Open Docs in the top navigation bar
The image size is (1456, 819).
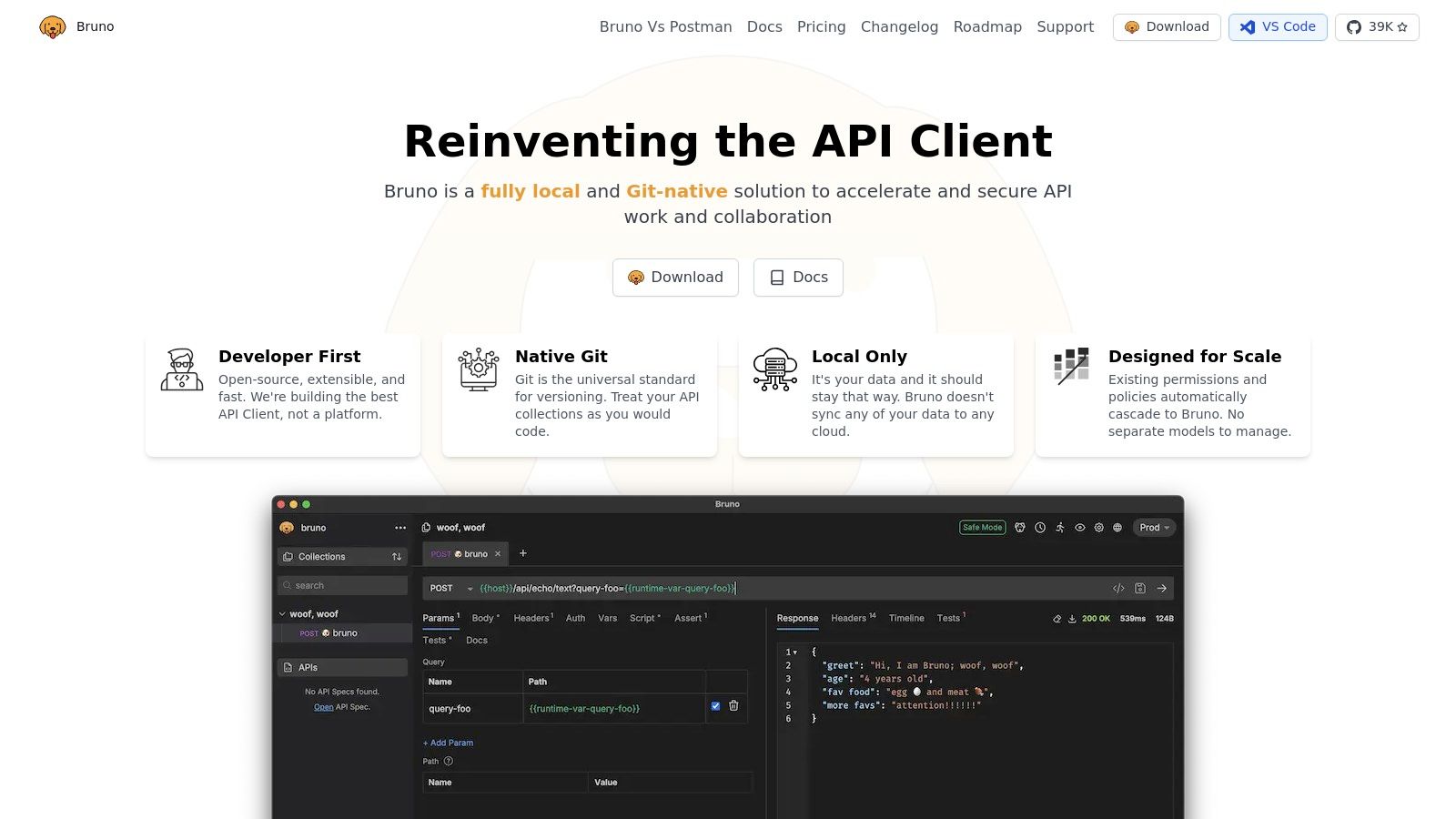(764, 27)
